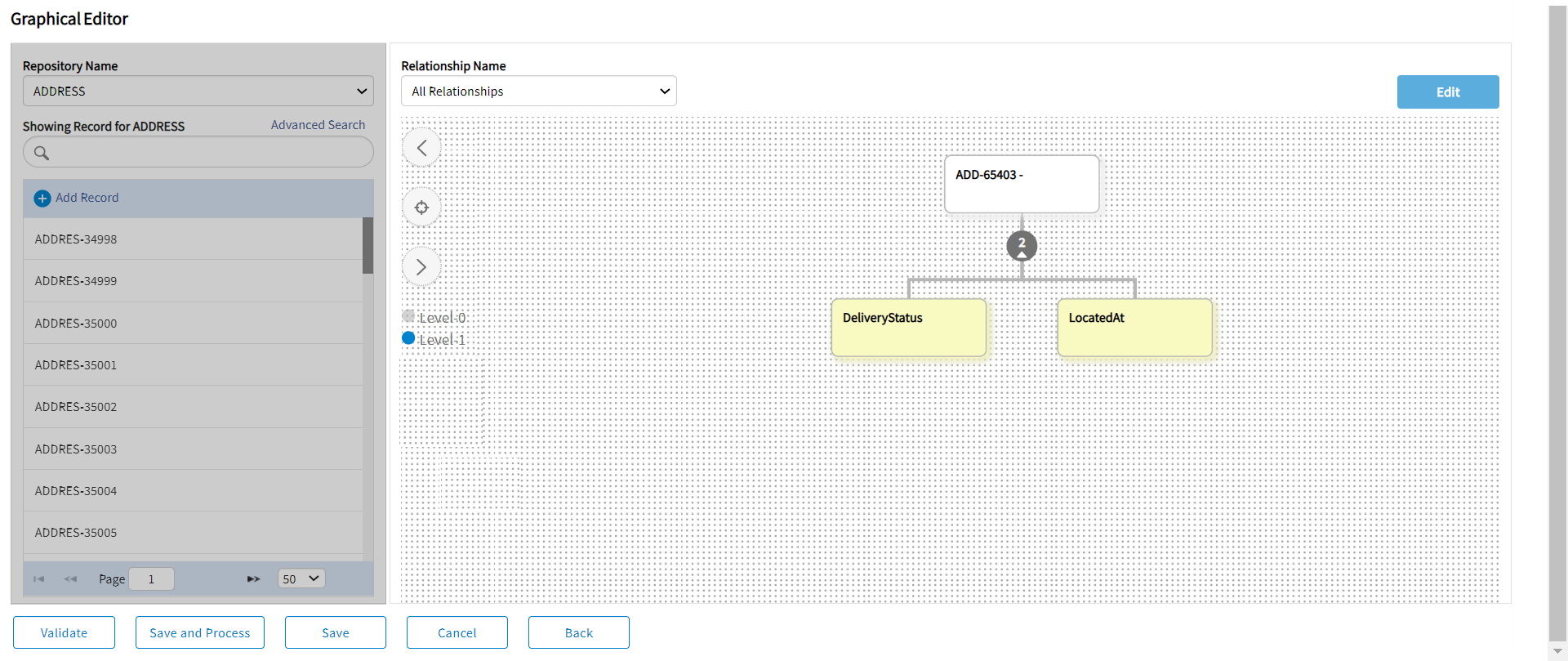Expand the All Relationships dropdown
Screen dimensions: 1568x661
539,92
